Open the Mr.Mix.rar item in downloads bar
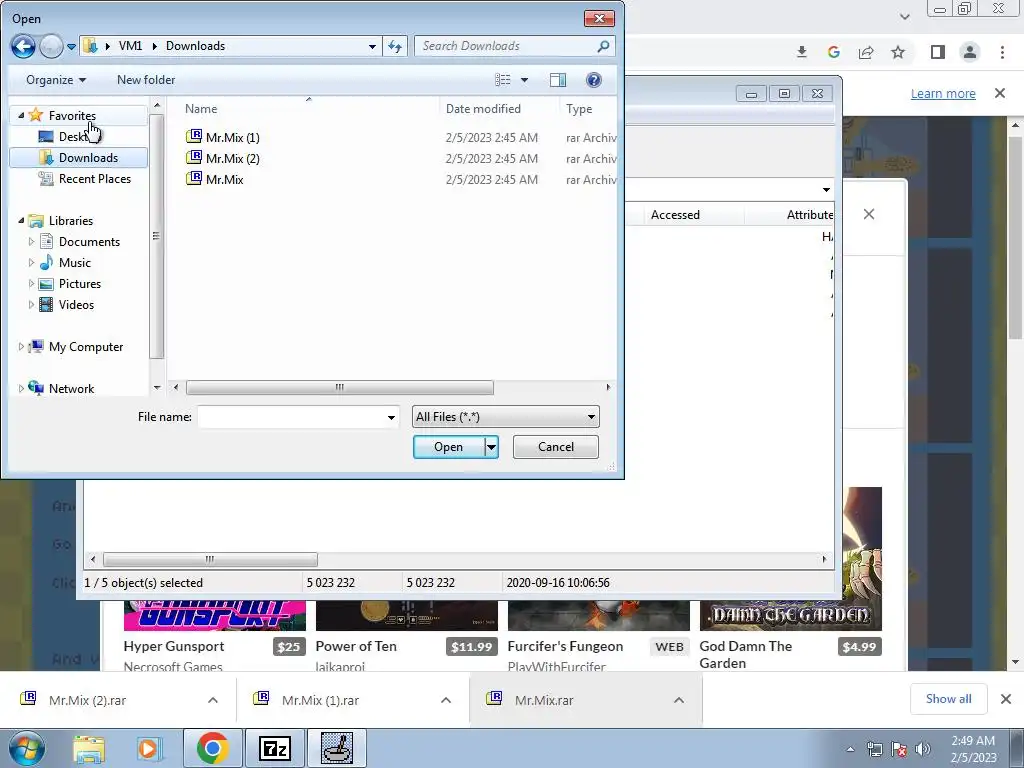1024x768 pixels. point(544,700)
